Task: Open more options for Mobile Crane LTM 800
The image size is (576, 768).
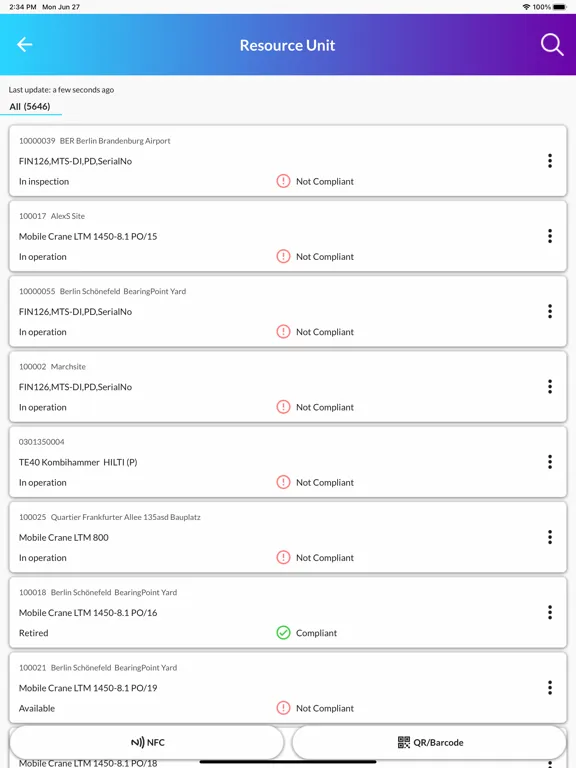Action: pos(550,537)
